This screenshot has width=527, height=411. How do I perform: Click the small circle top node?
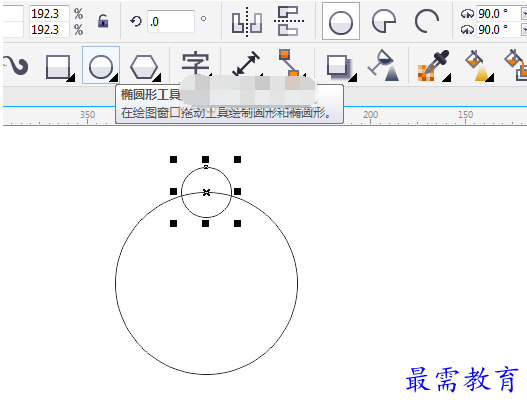[x=206, y=167]
